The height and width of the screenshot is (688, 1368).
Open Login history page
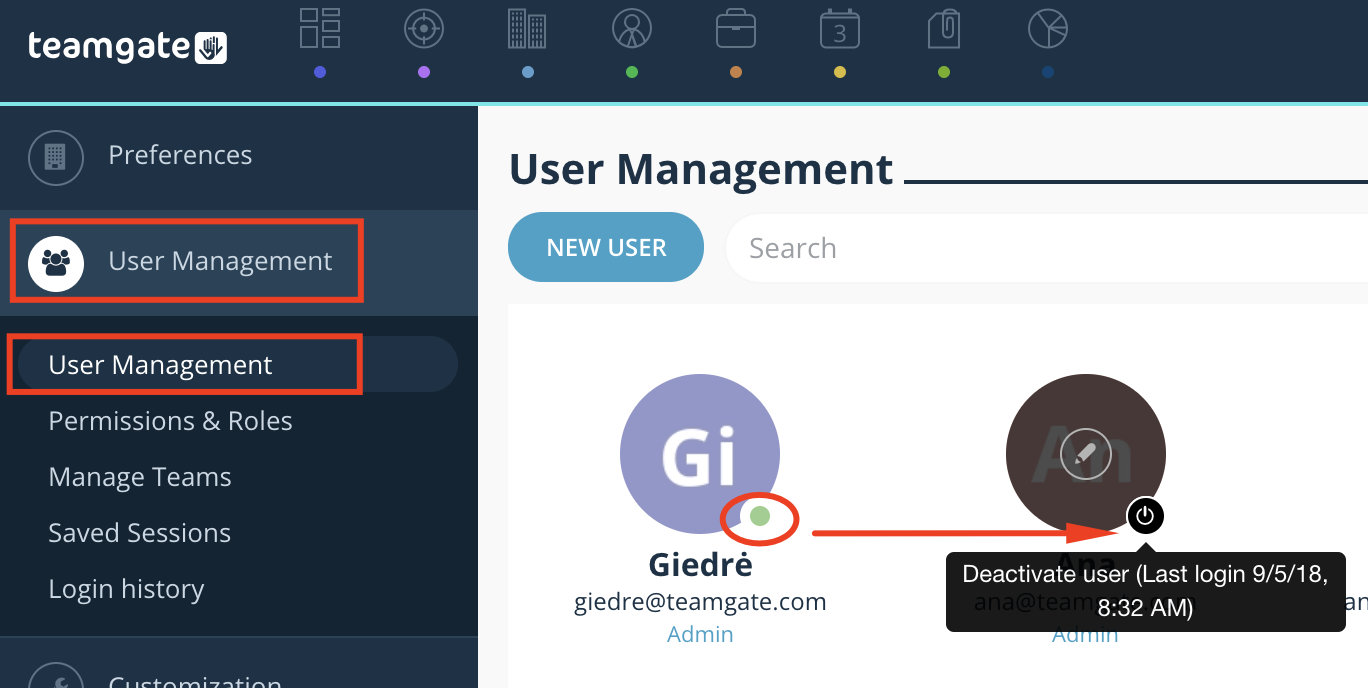pos(126,589)
